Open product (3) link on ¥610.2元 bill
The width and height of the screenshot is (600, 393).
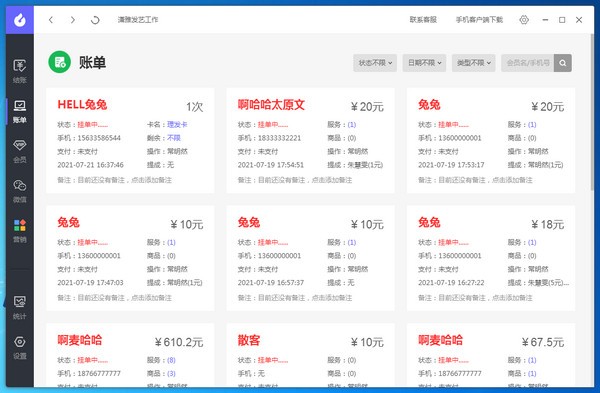(x=171, y=373)
